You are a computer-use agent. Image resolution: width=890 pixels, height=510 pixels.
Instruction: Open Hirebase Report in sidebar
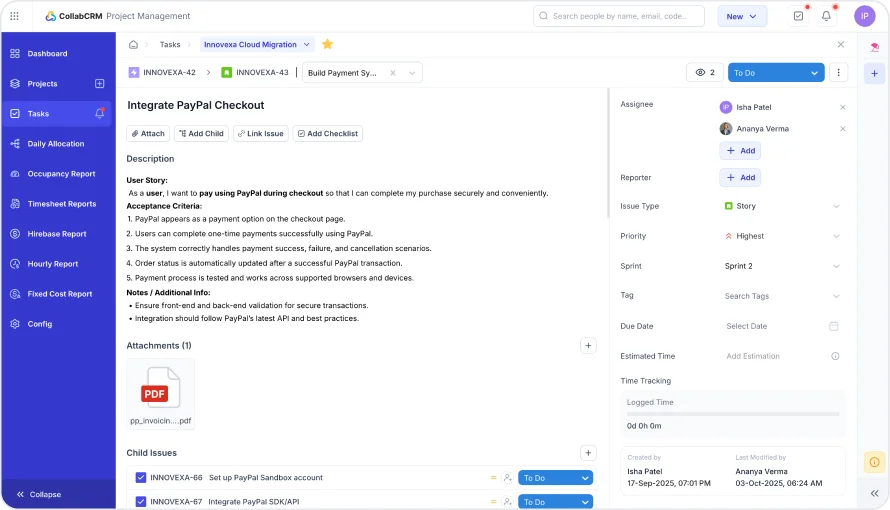tap(57, 234)
